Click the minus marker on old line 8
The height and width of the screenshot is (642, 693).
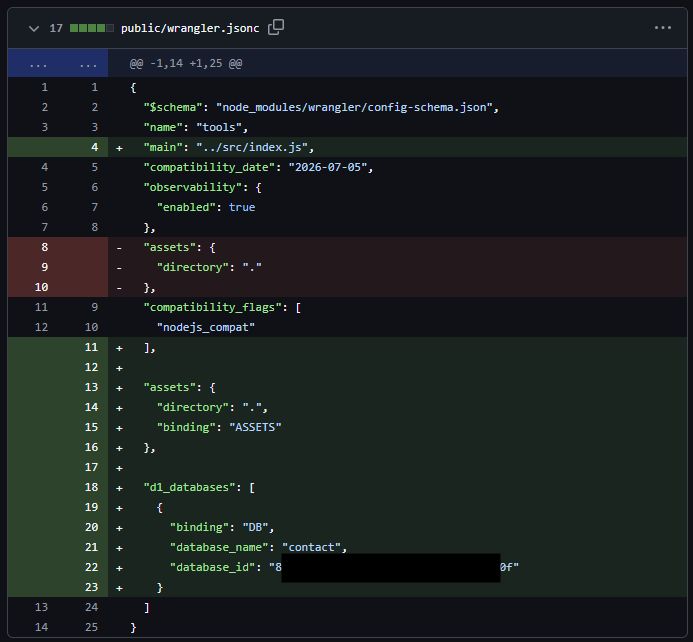coord(119,248)
